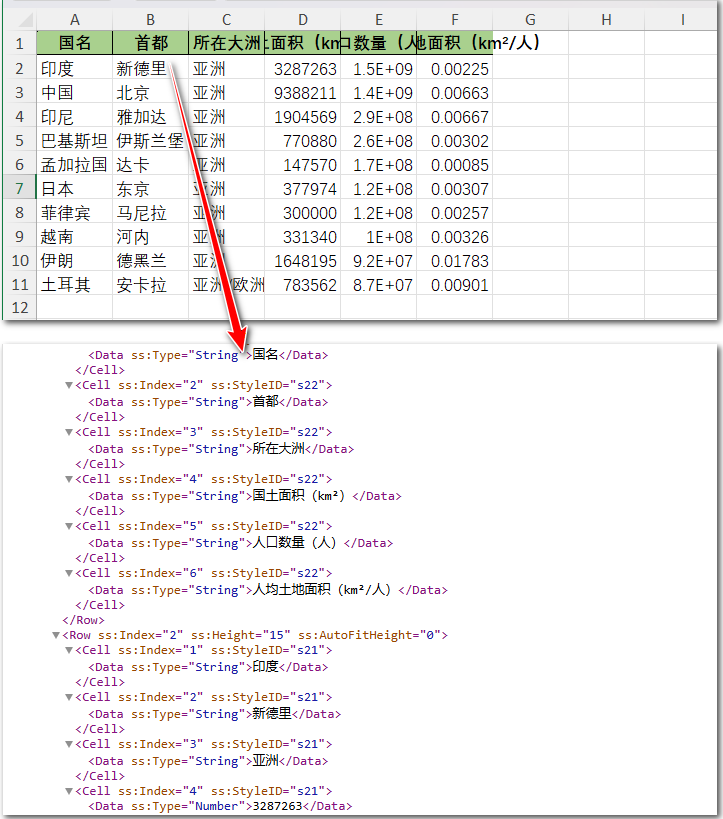
Task: Select the area cell 147570
Action: pyautogui.click(x=302, y=165)
